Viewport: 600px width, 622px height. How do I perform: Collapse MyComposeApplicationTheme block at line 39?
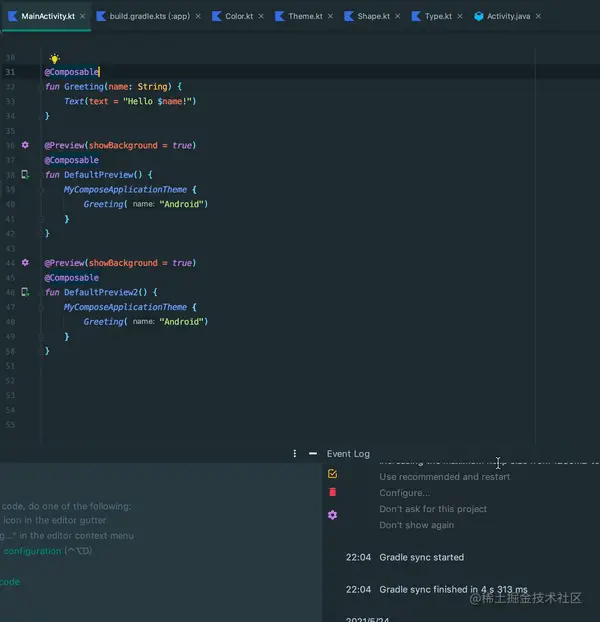(x=40, y=190)
